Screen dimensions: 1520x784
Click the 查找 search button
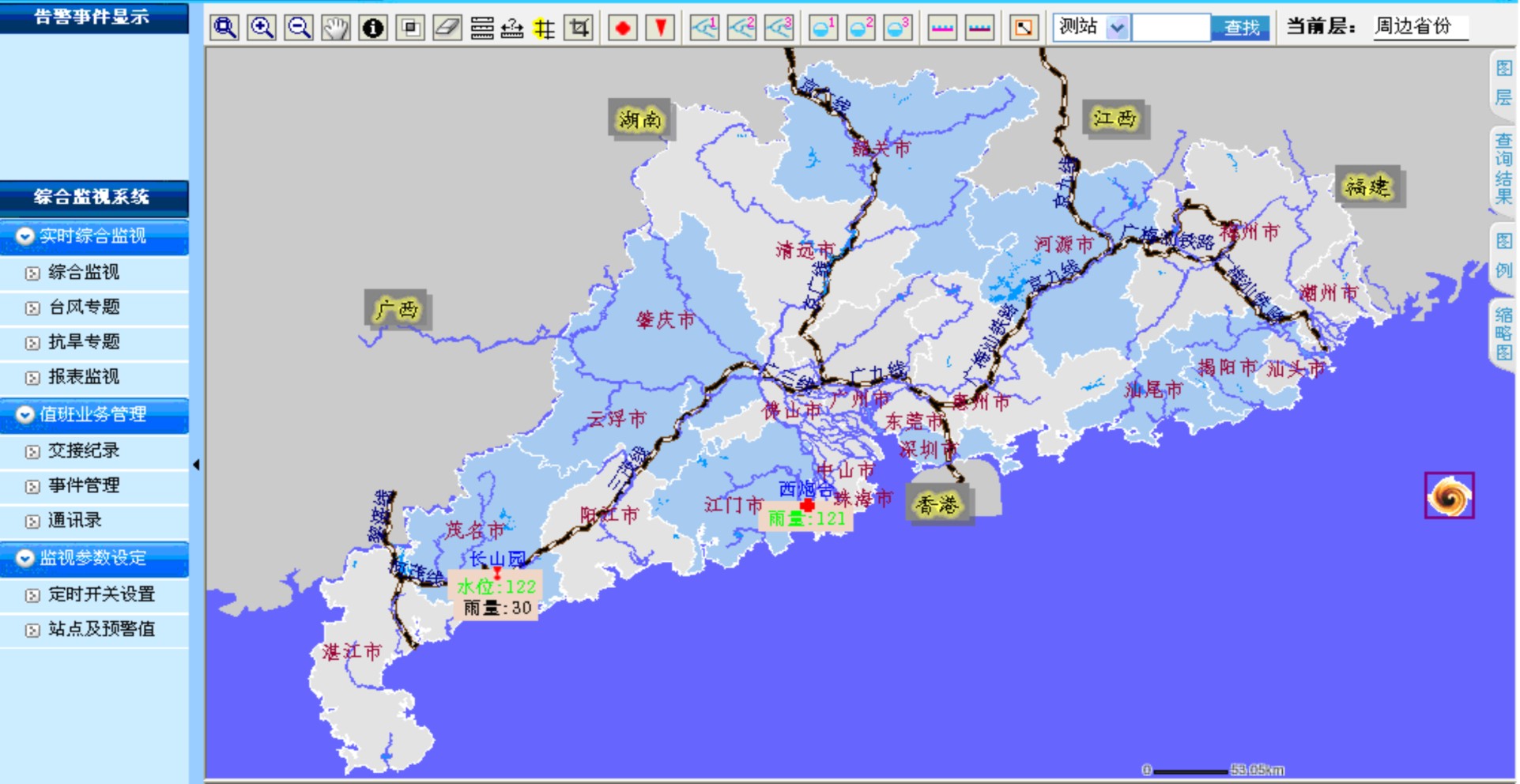(1241, 28)
